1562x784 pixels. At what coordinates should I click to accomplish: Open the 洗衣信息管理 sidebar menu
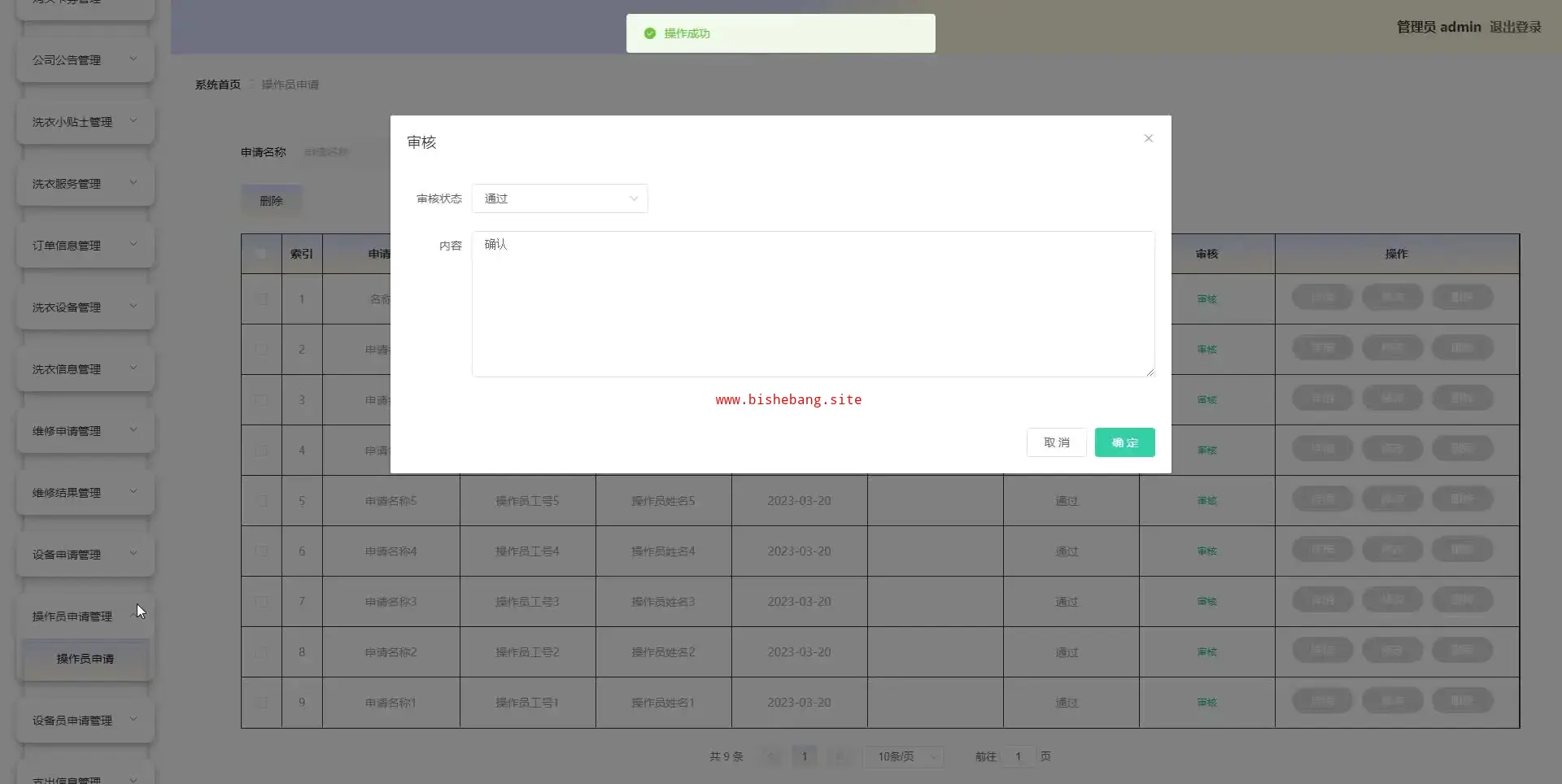(x=85, y=369)
